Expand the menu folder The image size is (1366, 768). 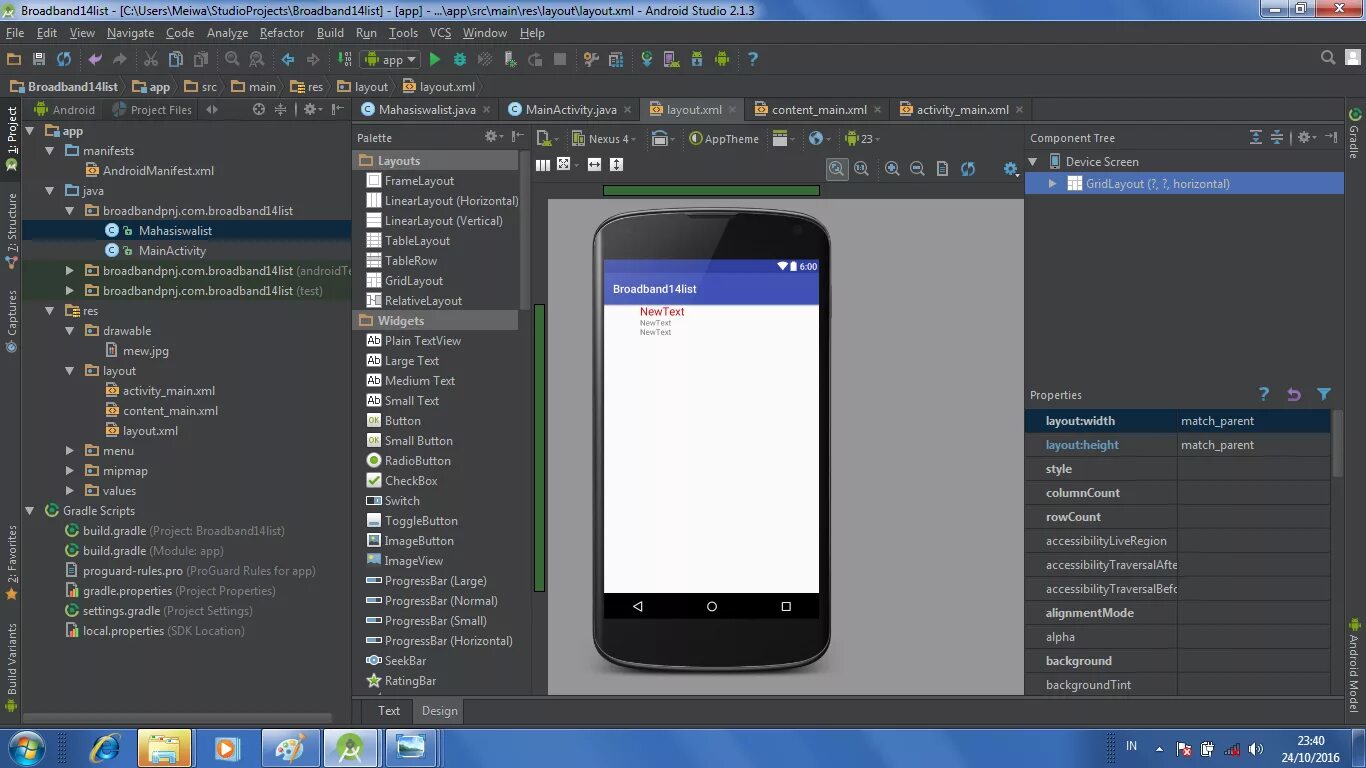click(69, 451)
